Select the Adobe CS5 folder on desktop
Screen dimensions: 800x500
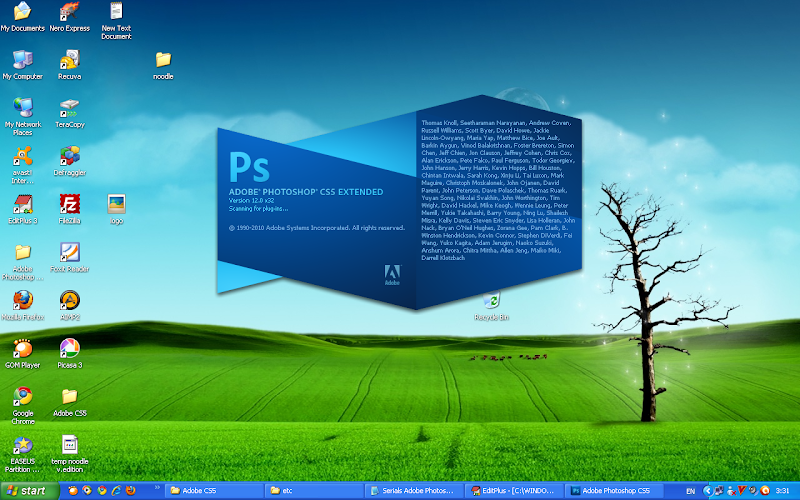pos(69,402)
